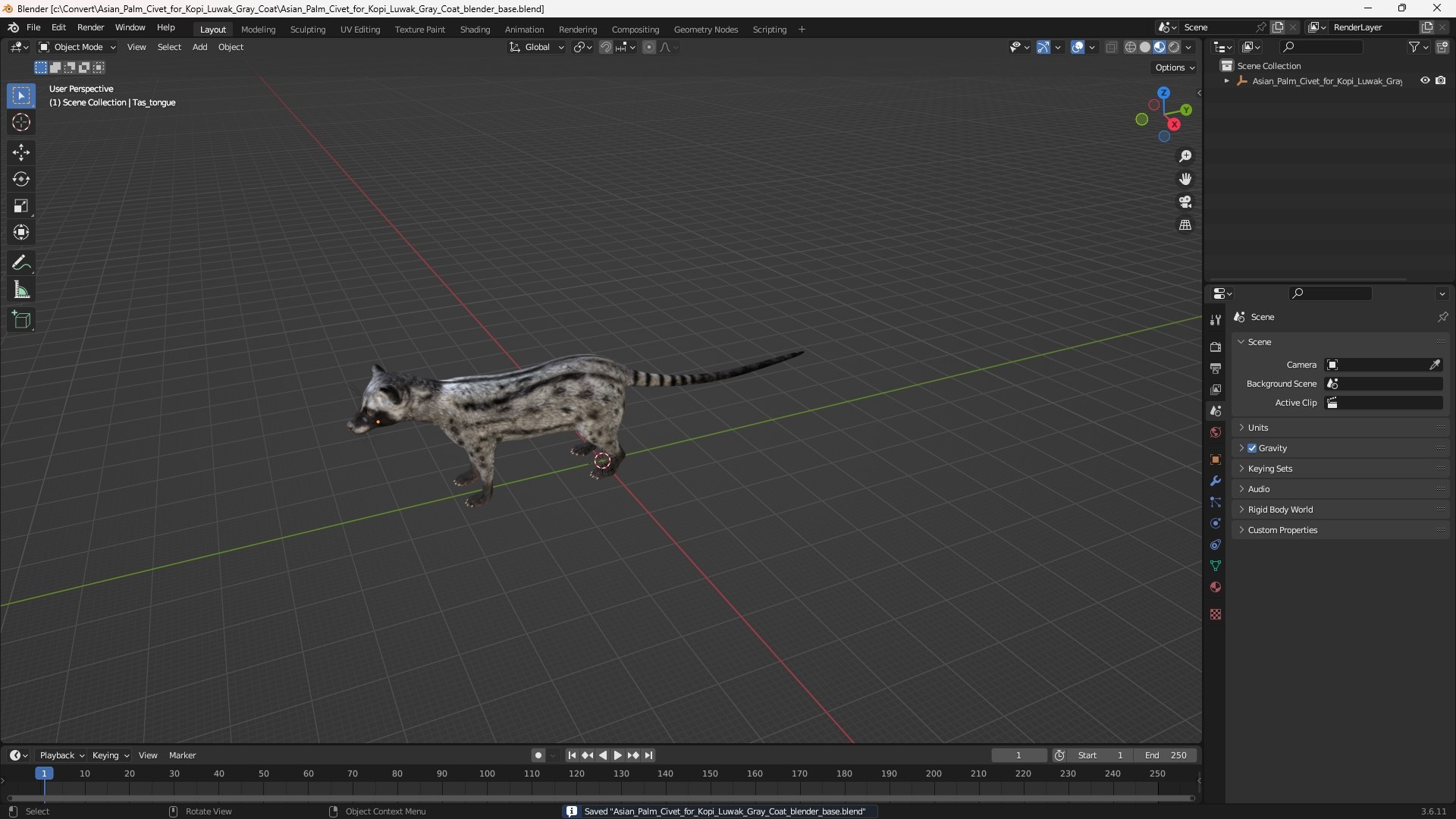This screenshot has height=819, width=1456.
Task: Open the Playback dropdown
Action: pos(61,755)
